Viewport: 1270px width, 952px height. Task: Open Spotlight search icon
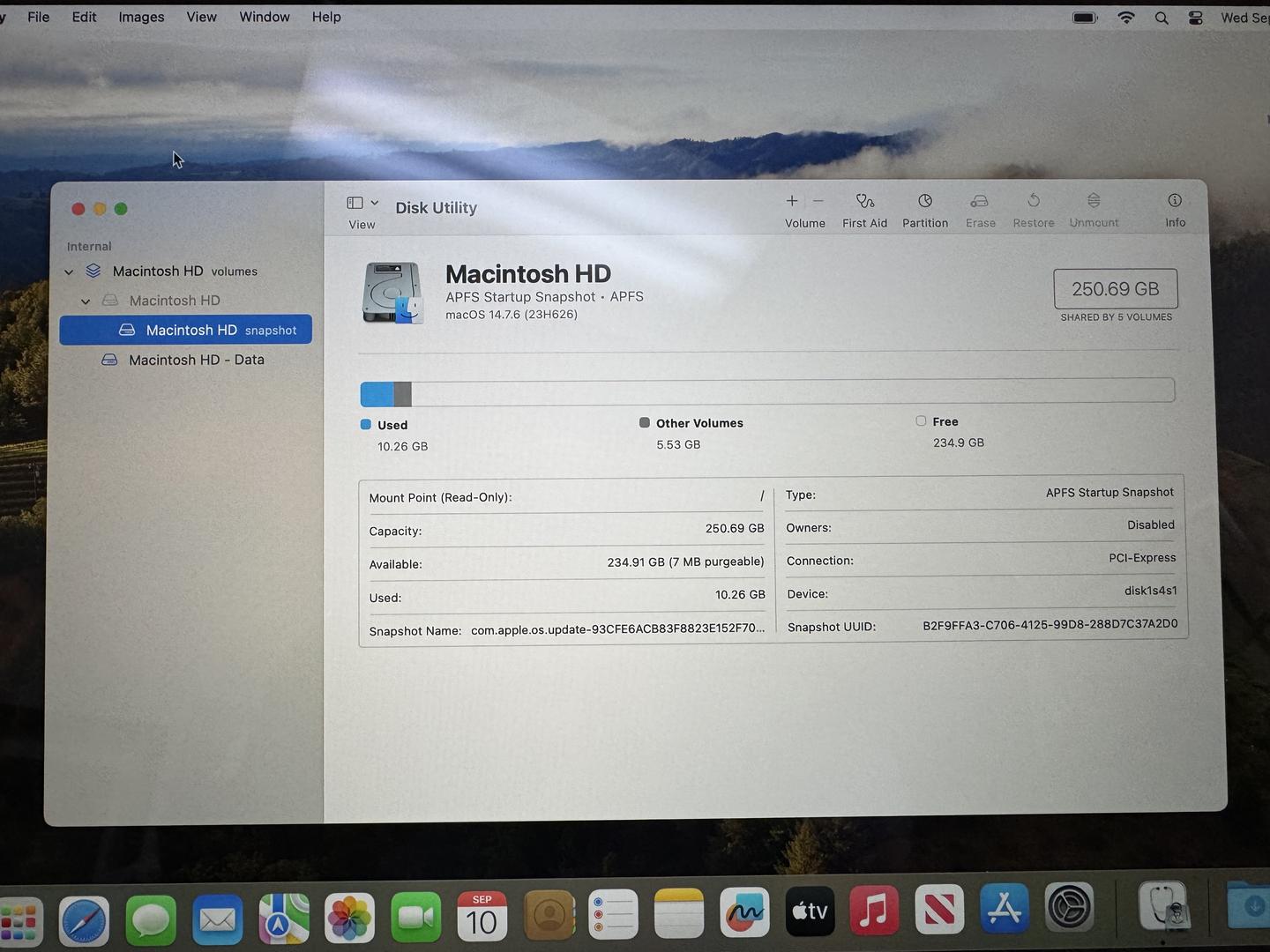point(1162,18)
